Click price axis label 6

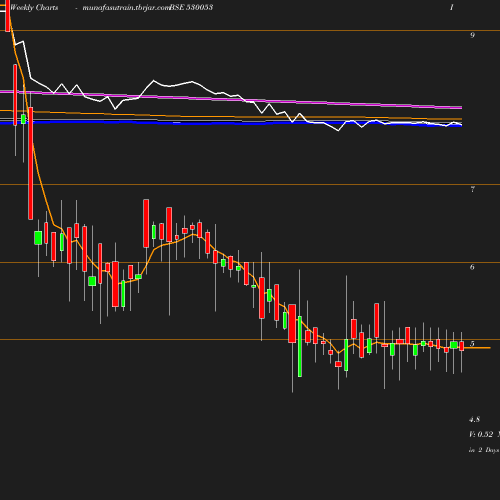pyautogui.click(x=472, y=267)
